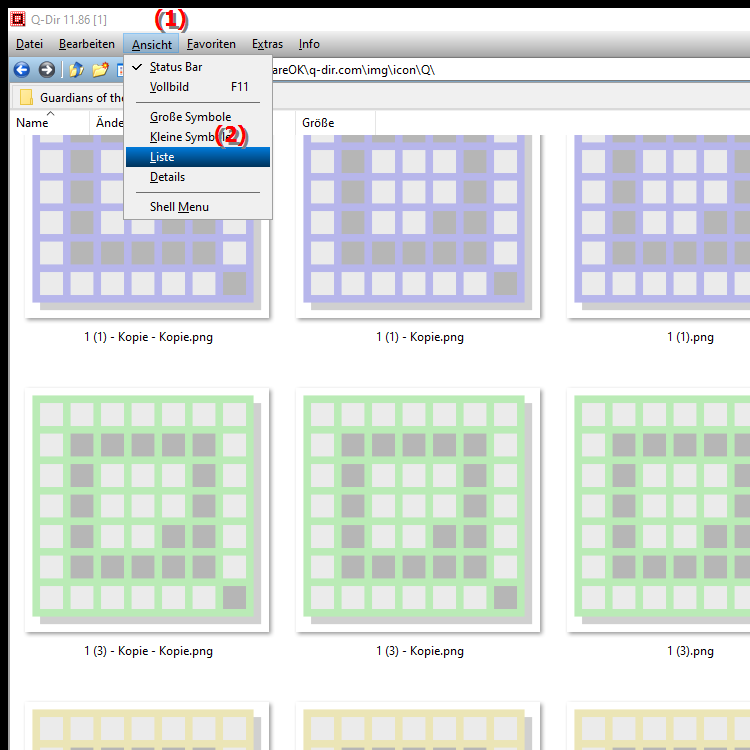Open the Bearbeiten menu
The width and height of the screenshot is (750, 750).
[x=87, y=44]
